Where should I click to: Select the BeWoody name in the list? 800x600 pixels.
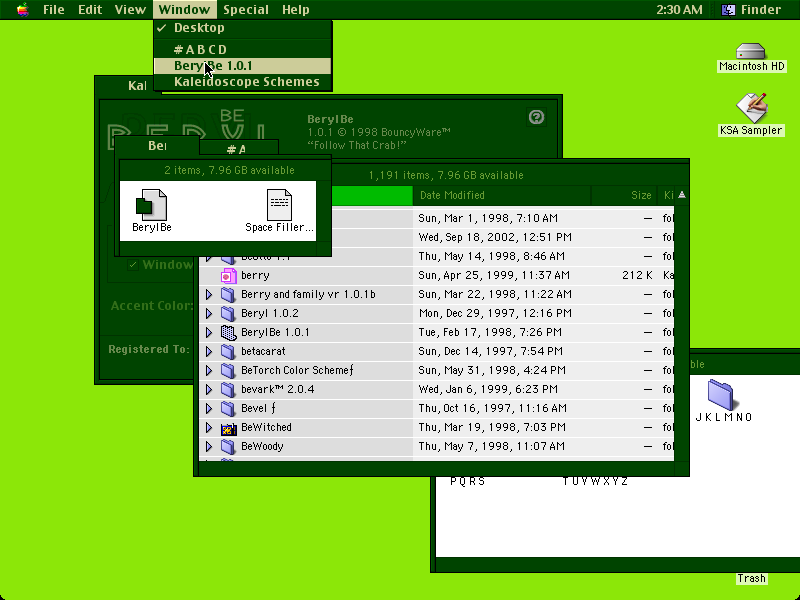[x=262, y=446]
